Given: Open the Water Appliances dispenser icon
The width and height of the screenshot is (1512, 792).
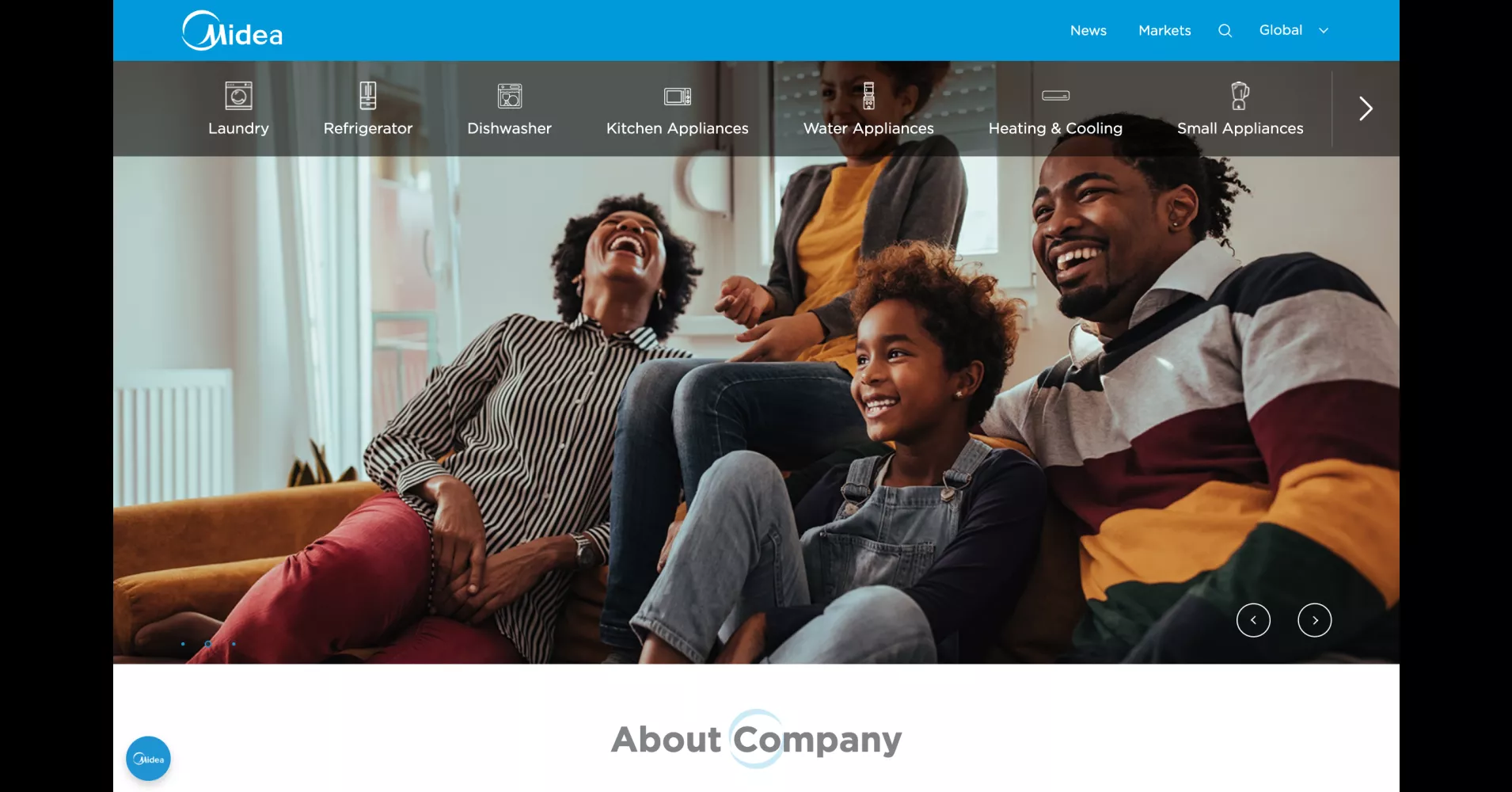Looking at the screenshot, I should [868, 96].
